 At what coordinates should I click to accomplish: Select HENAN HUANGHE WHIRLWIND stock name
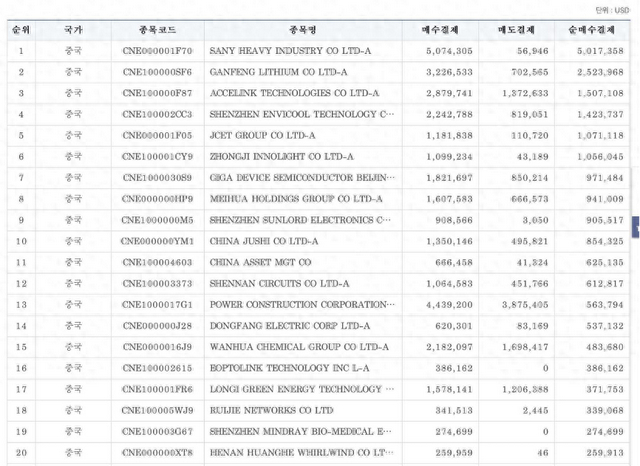click(302, 453)
